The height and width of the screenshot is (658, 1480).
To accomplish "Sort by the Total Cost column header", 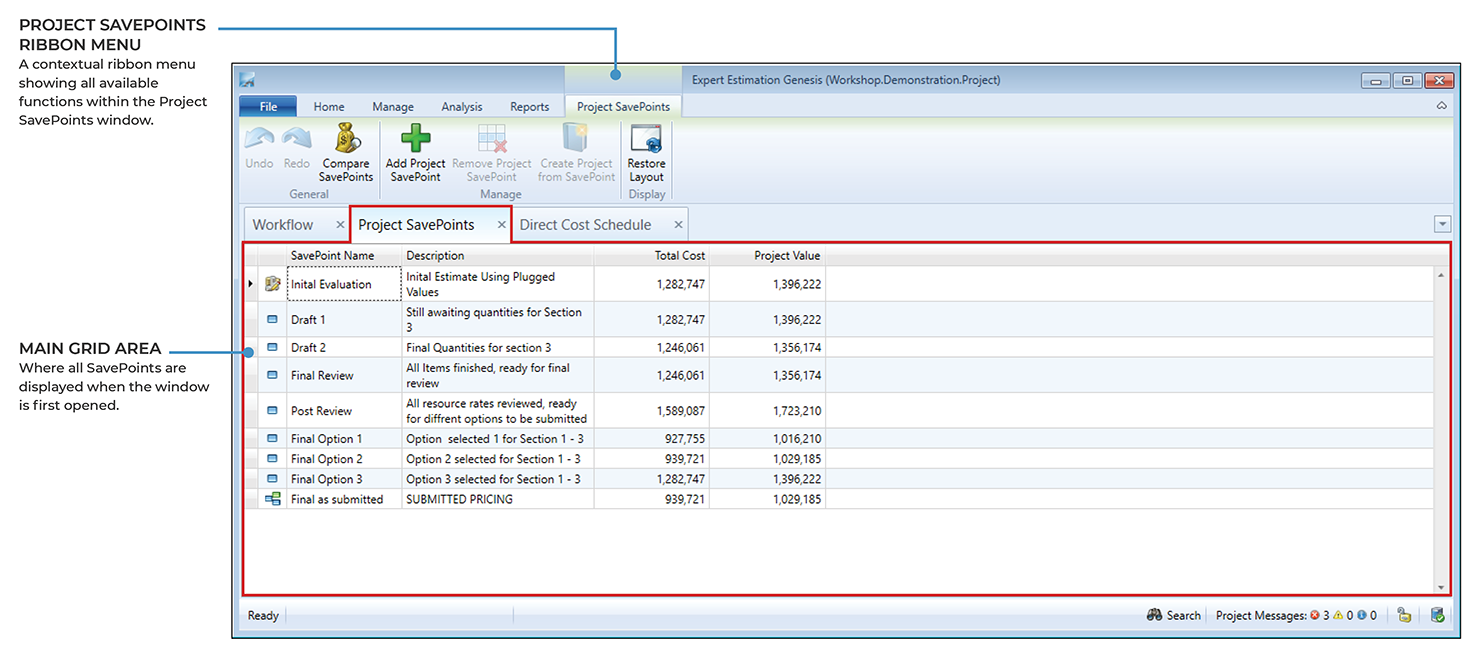I will coord(679,256).
